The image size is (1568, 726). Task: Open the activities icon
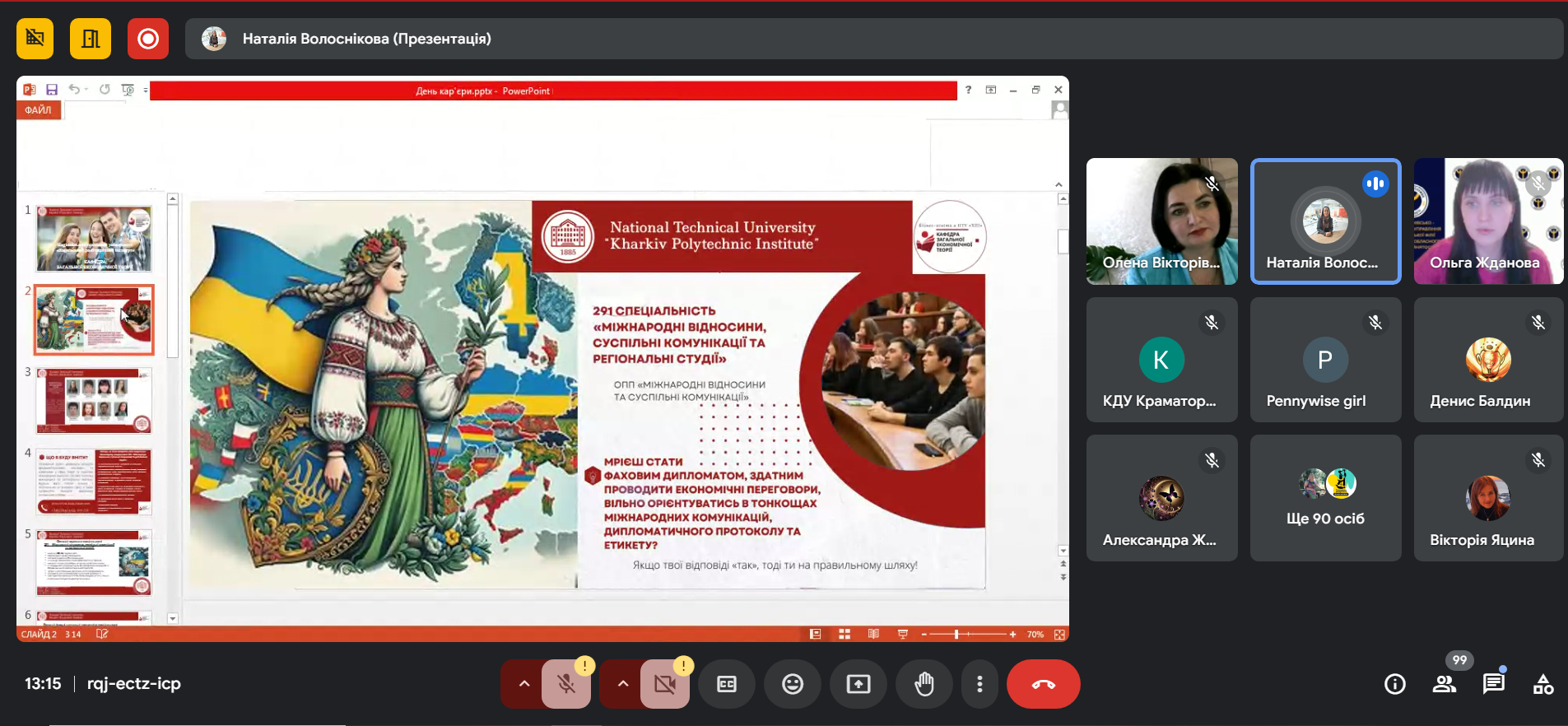click(x=1542, y=684)
